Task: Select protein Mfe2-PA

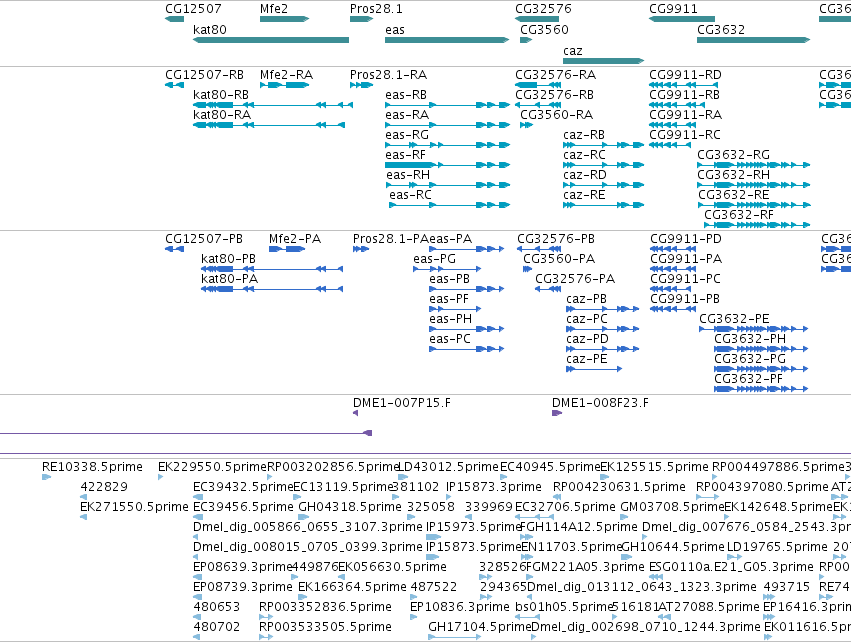Action: pyautogui.click(x=295, y=239)
